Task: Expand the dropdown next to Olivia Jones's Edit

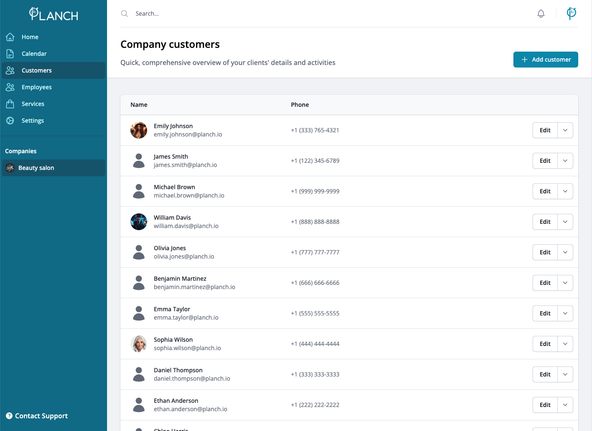Action: click(x=565, y=252)
